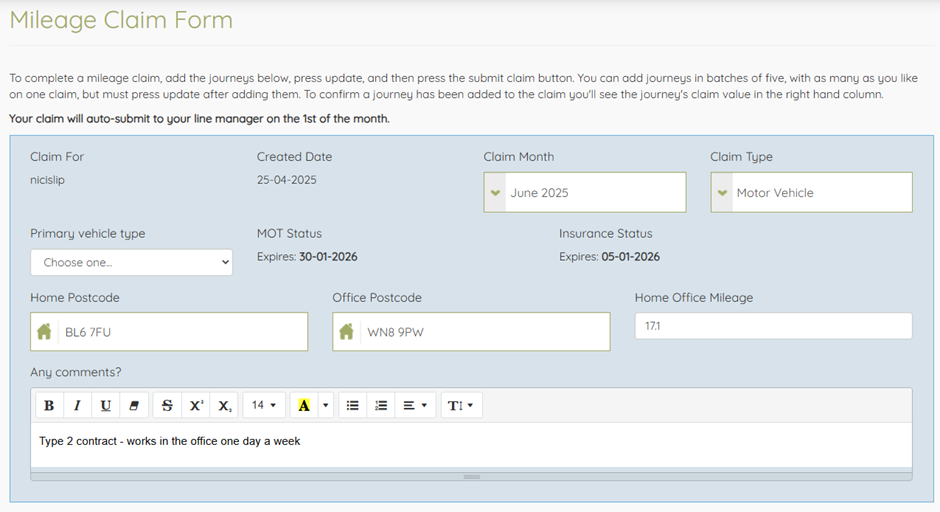Toggle underline in the comments toolbar
The image size is (940, 512).
pos(105,405)
